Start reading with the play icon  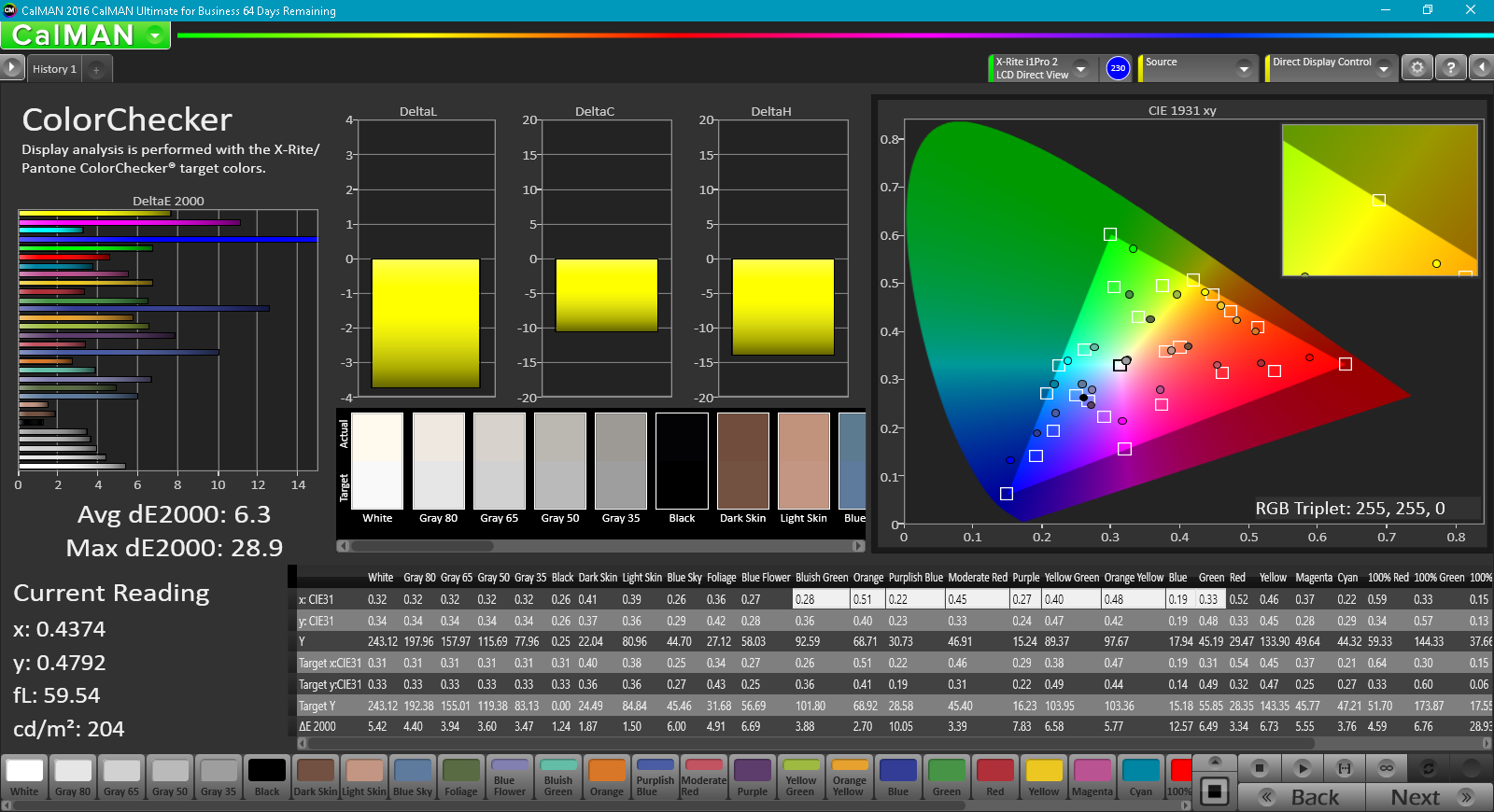[x=1302, y=768]
